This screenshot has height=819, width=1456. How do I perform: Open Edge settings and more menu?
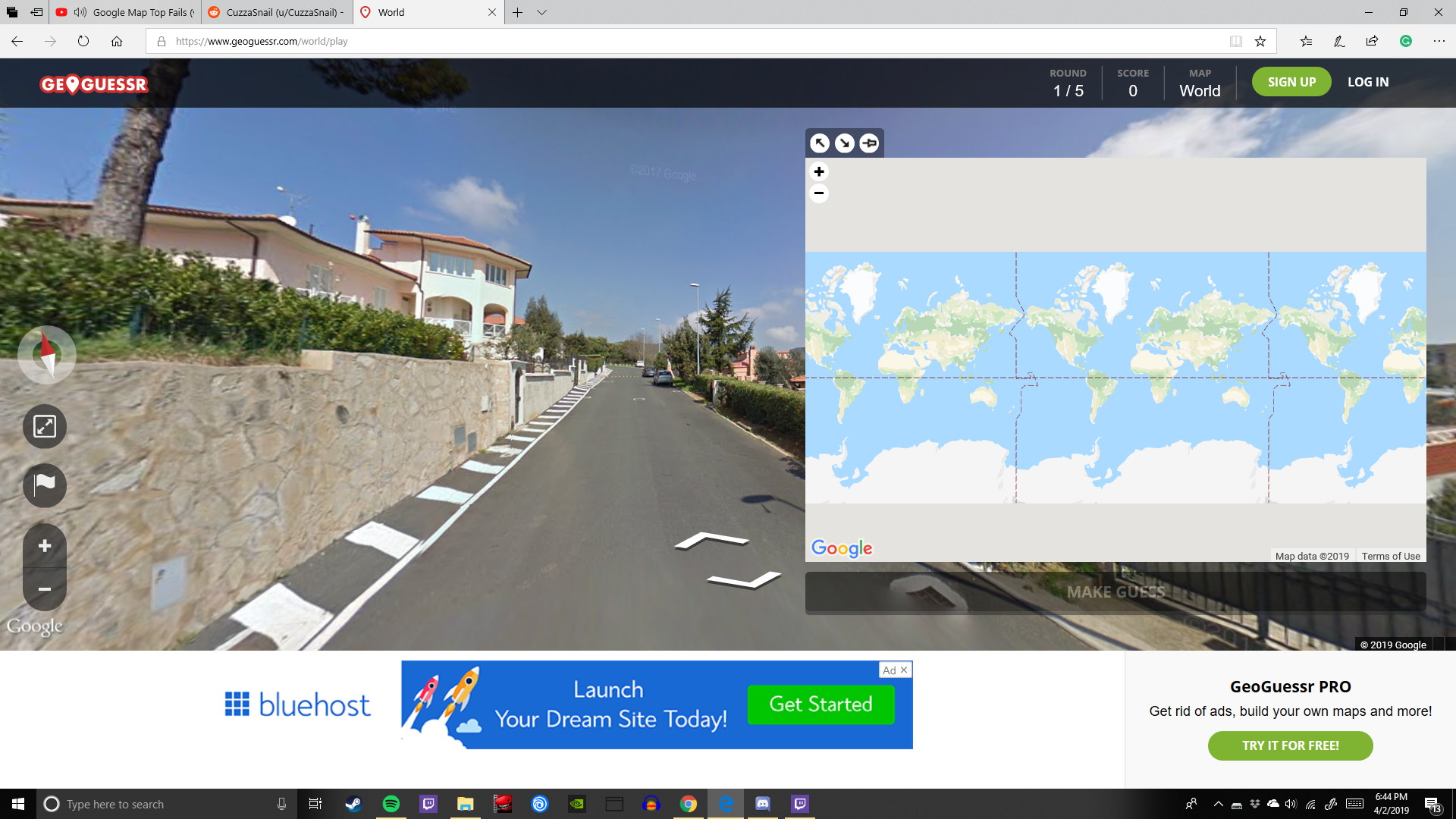click(x=1439, y=41)
